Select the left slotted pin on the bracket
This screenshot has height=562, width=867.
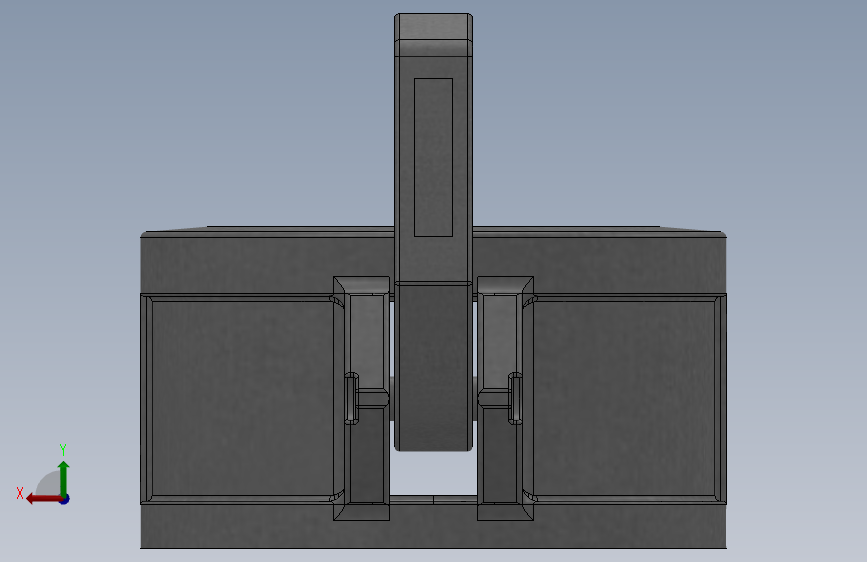(352, 399)
